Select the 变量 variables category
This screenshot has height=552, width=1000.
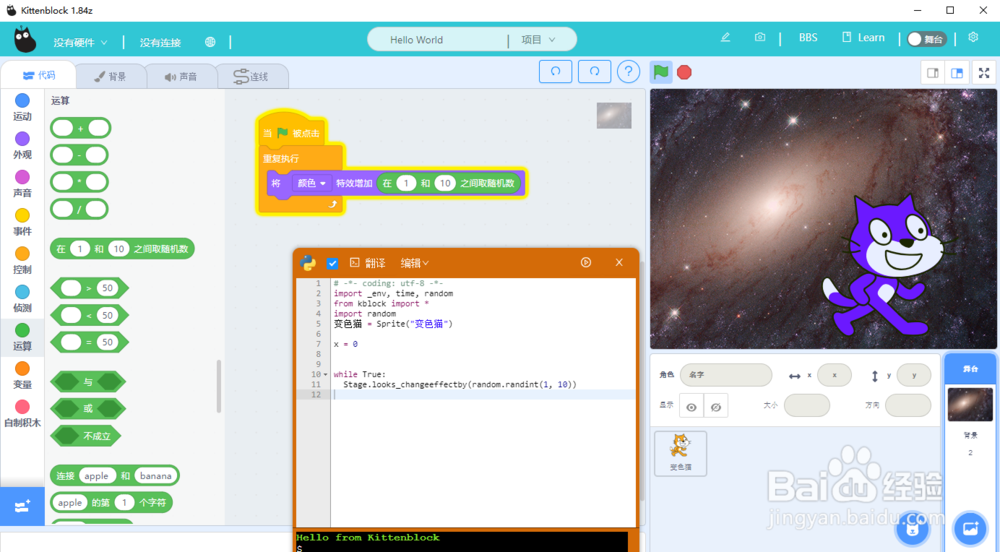22,375
